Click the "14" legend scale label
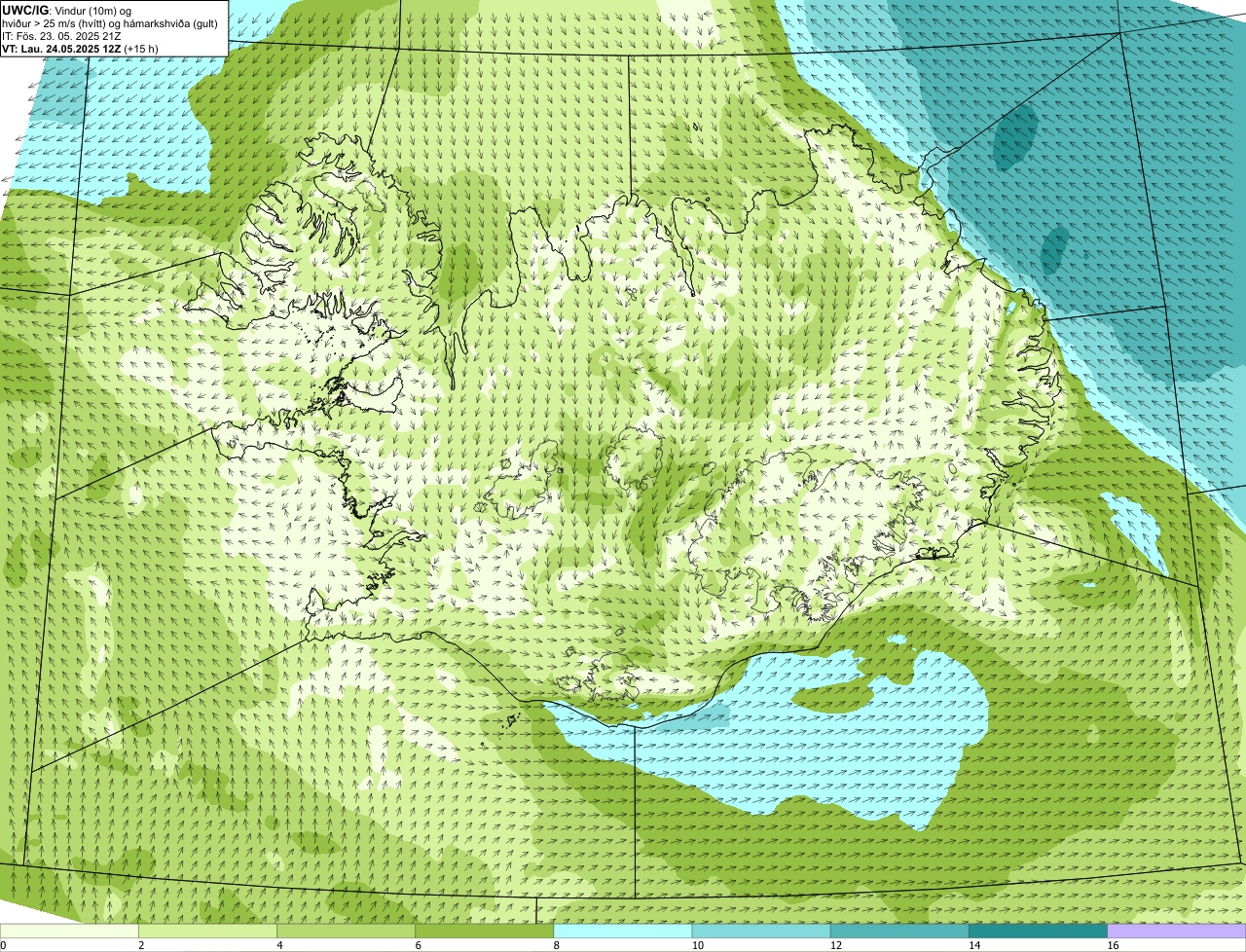The image size is (1246, 952). (x=974, y=945)
